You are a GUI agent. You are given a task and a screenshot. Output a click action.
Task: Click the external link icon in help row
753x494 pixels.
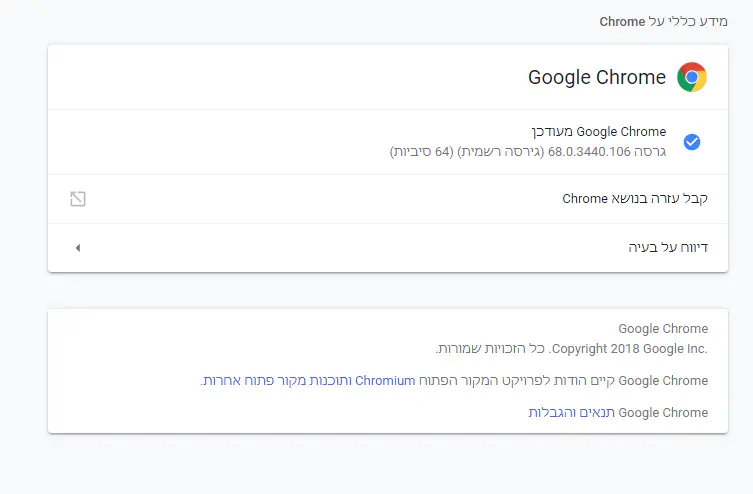[78, 199]
